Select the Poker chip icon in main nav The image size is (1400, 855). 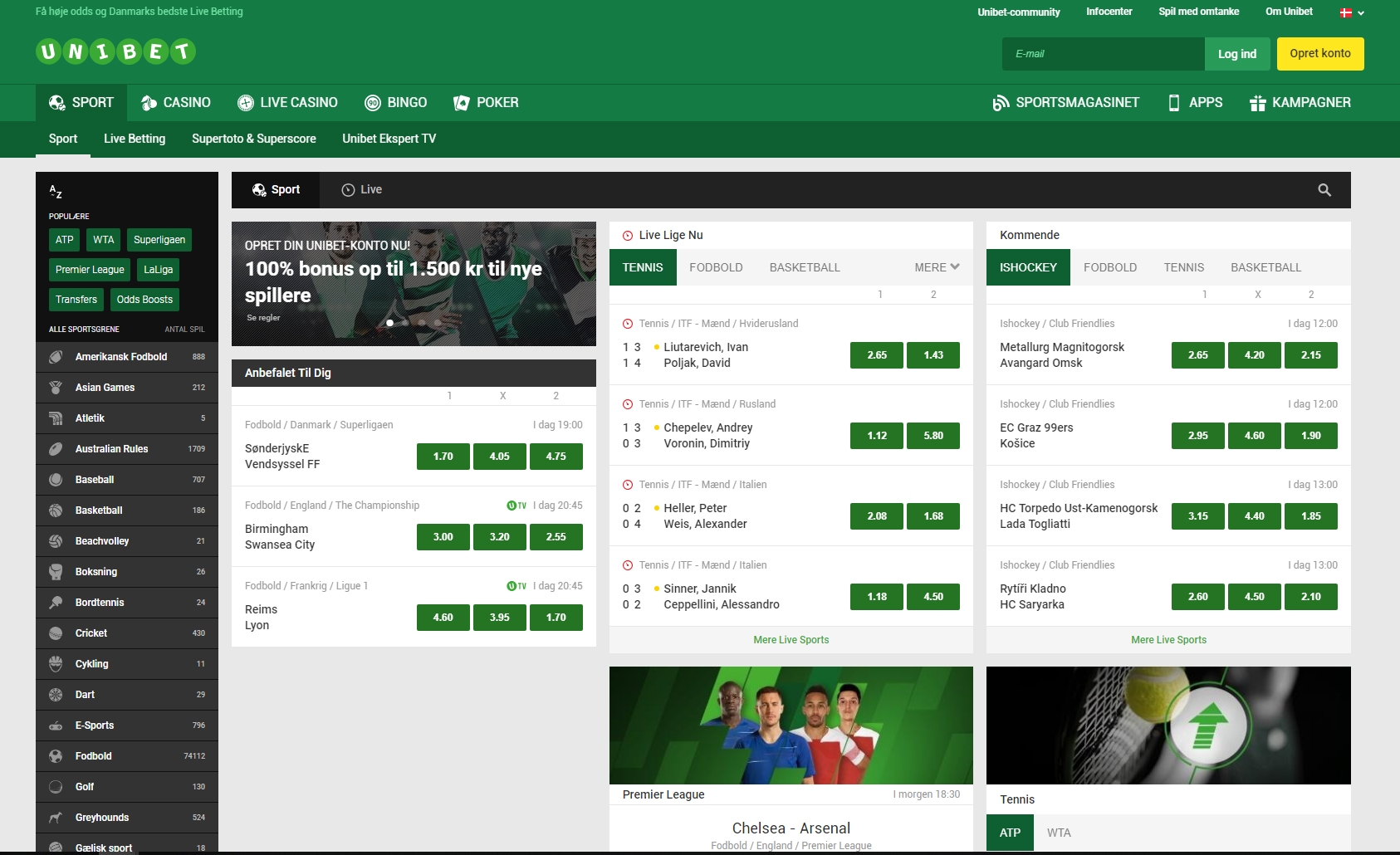click(x=462, y=102)
